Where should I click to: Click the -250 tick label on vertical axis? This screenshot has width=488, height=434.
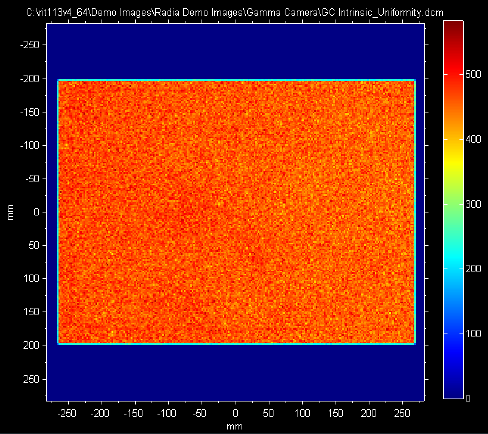(x=30, y=45)
